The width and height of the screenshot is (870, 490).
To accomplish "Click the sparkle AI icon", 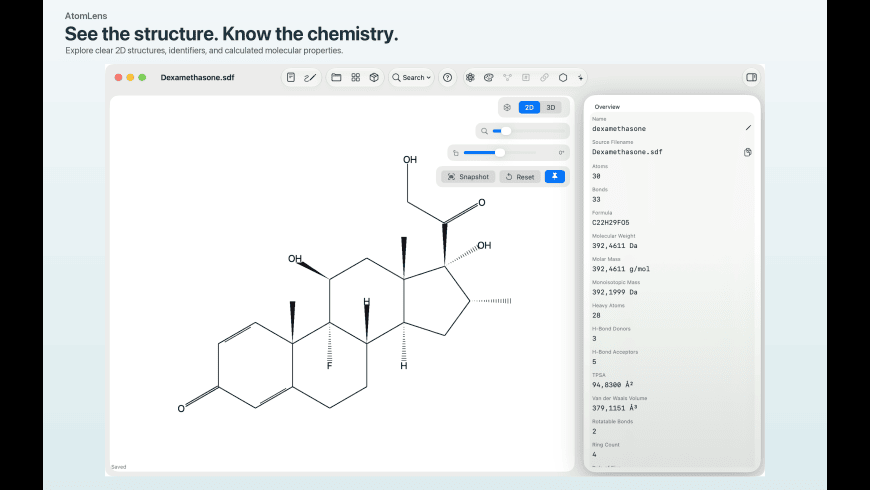I will (580, 78).
